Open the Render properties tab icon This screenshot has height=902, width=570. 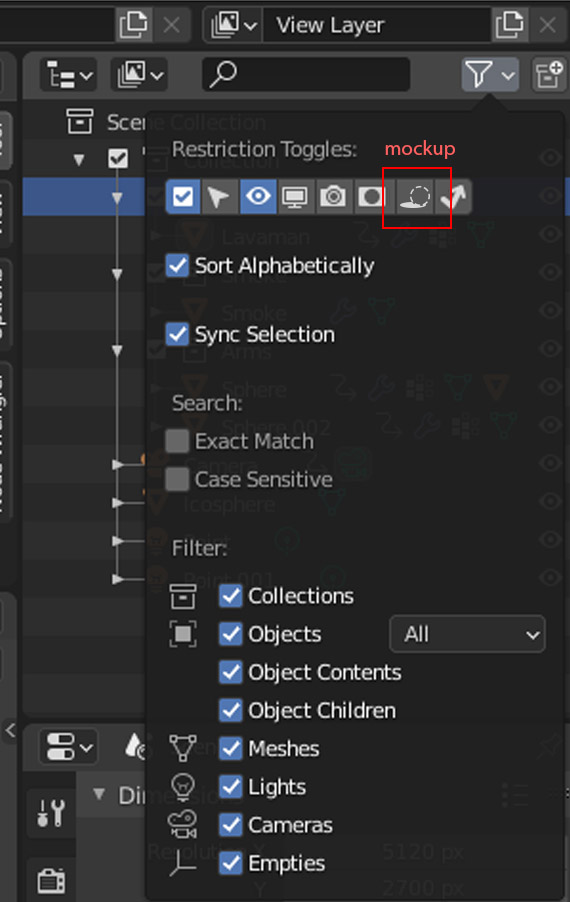[x=51, y=880]
